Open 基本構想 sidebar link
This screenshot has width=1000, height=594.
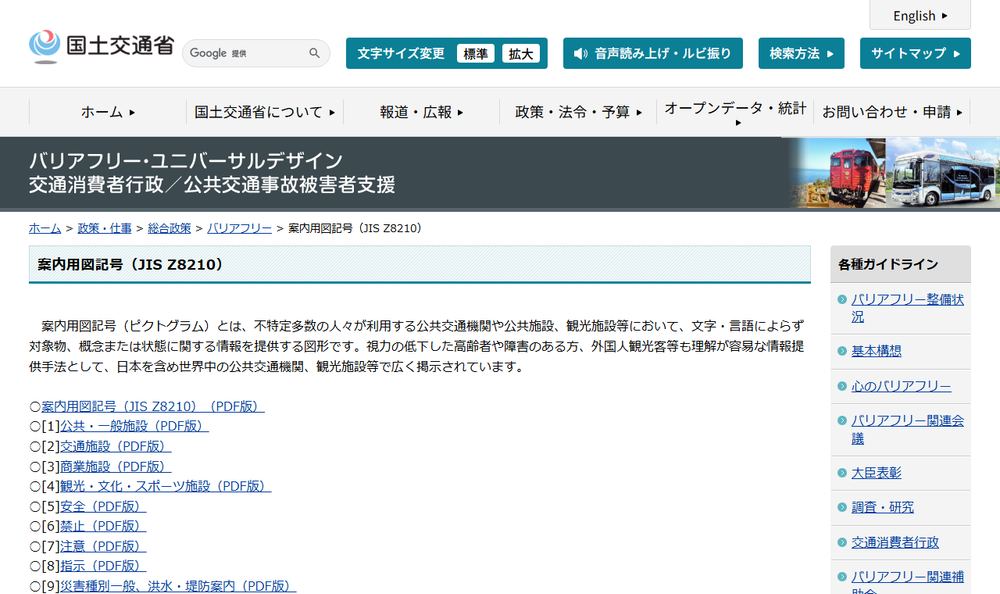pos(876,351)
